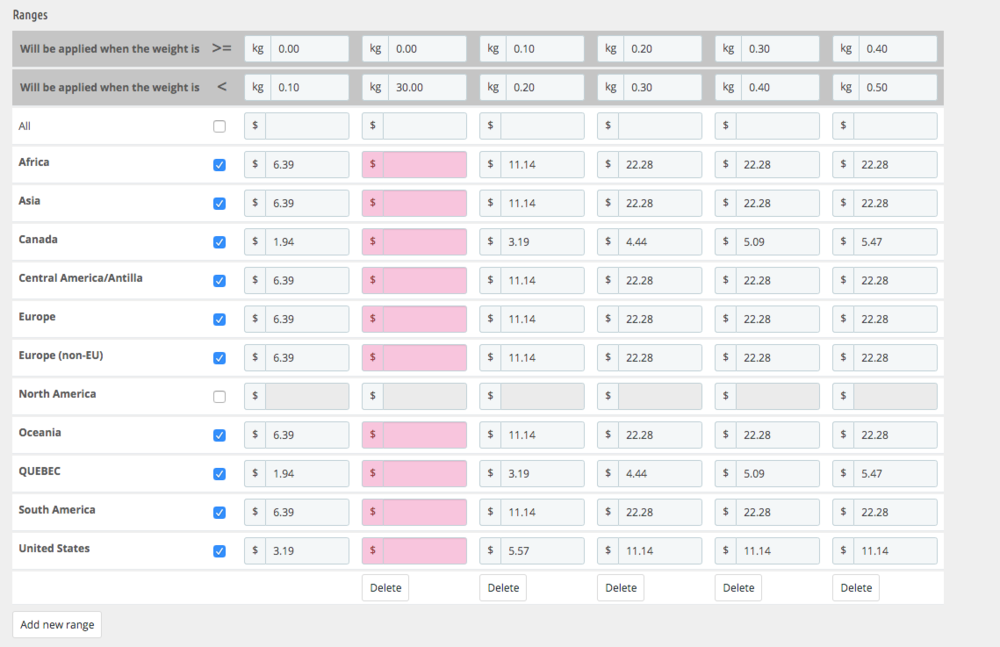This screenshot has width=1000, height=647.
Task: Uncheck the Canada zone checkbox
Action: point(220,242)
